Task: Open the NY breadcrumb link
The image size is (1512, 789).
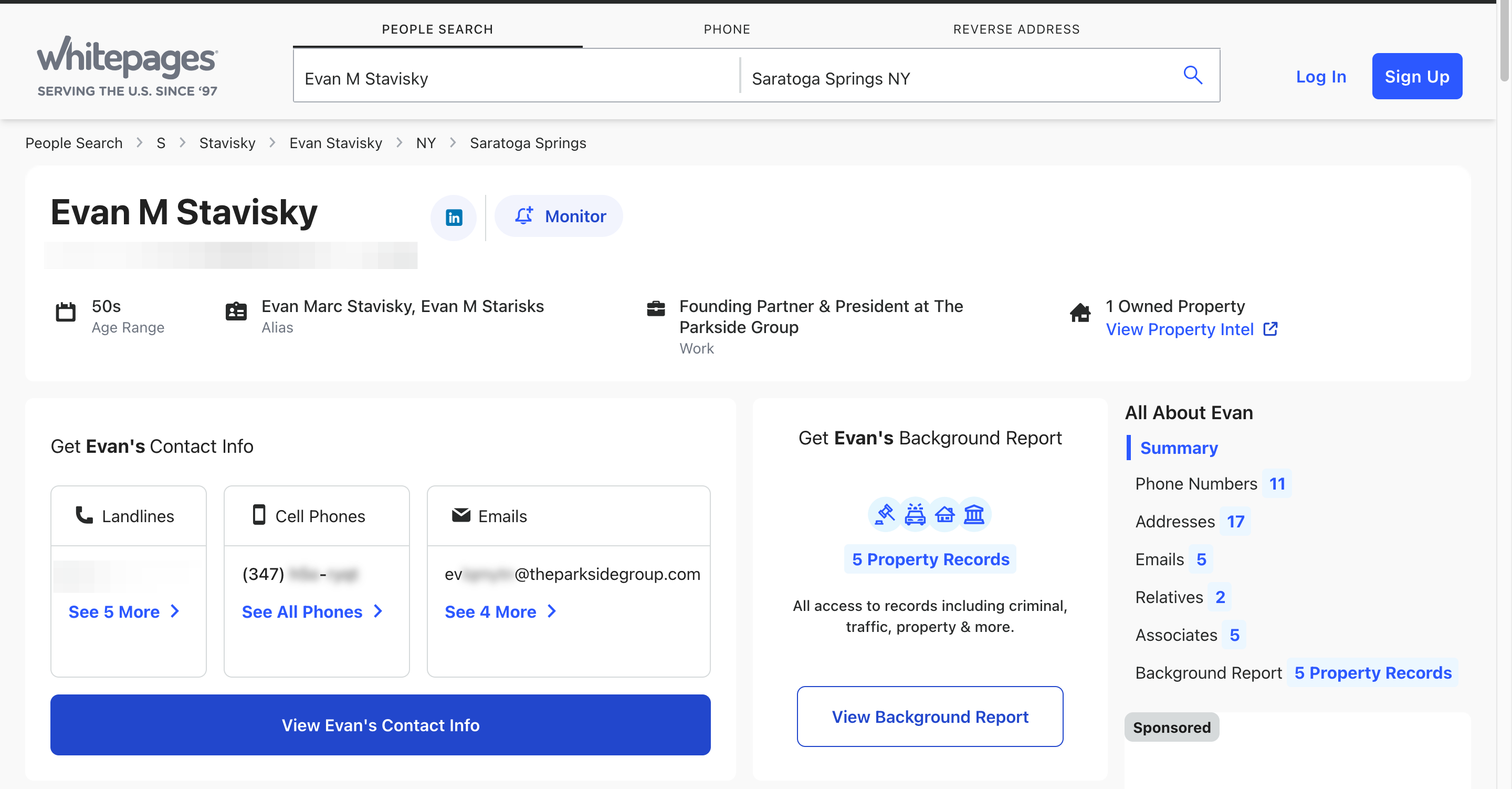Action: [x=426, y=143]
